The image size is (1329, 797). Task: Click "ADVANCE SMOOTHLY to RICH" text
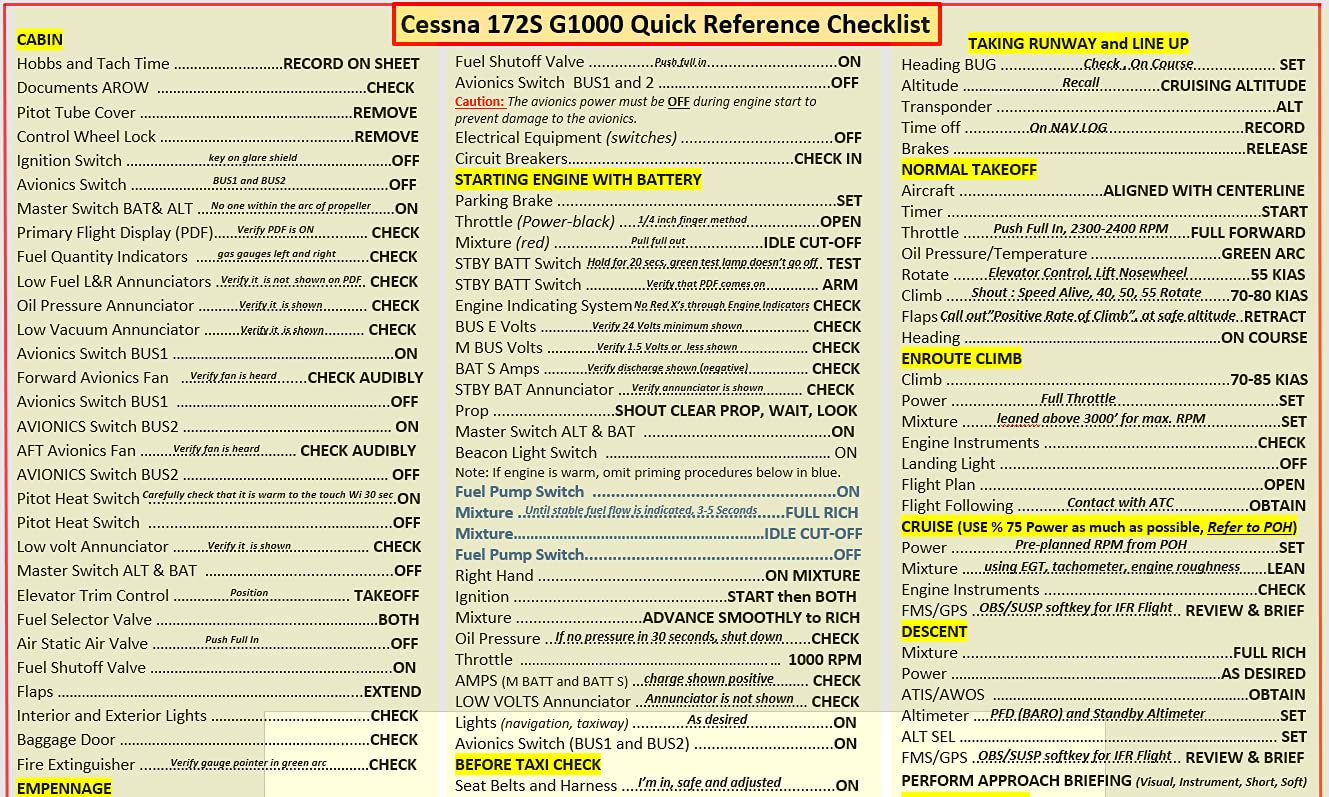pyautogui.click(x=751, y=618)
